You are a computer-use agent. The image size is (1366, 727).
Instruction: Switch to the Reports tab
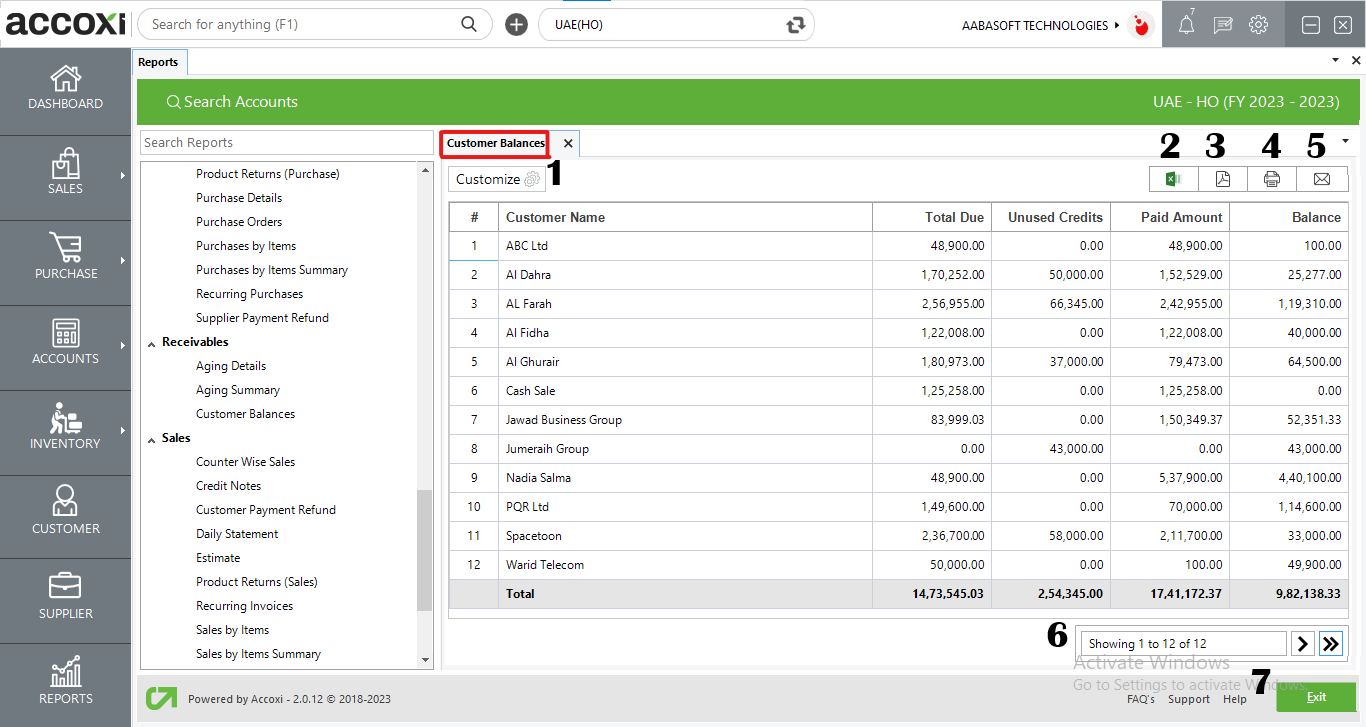tap(159, 61)
